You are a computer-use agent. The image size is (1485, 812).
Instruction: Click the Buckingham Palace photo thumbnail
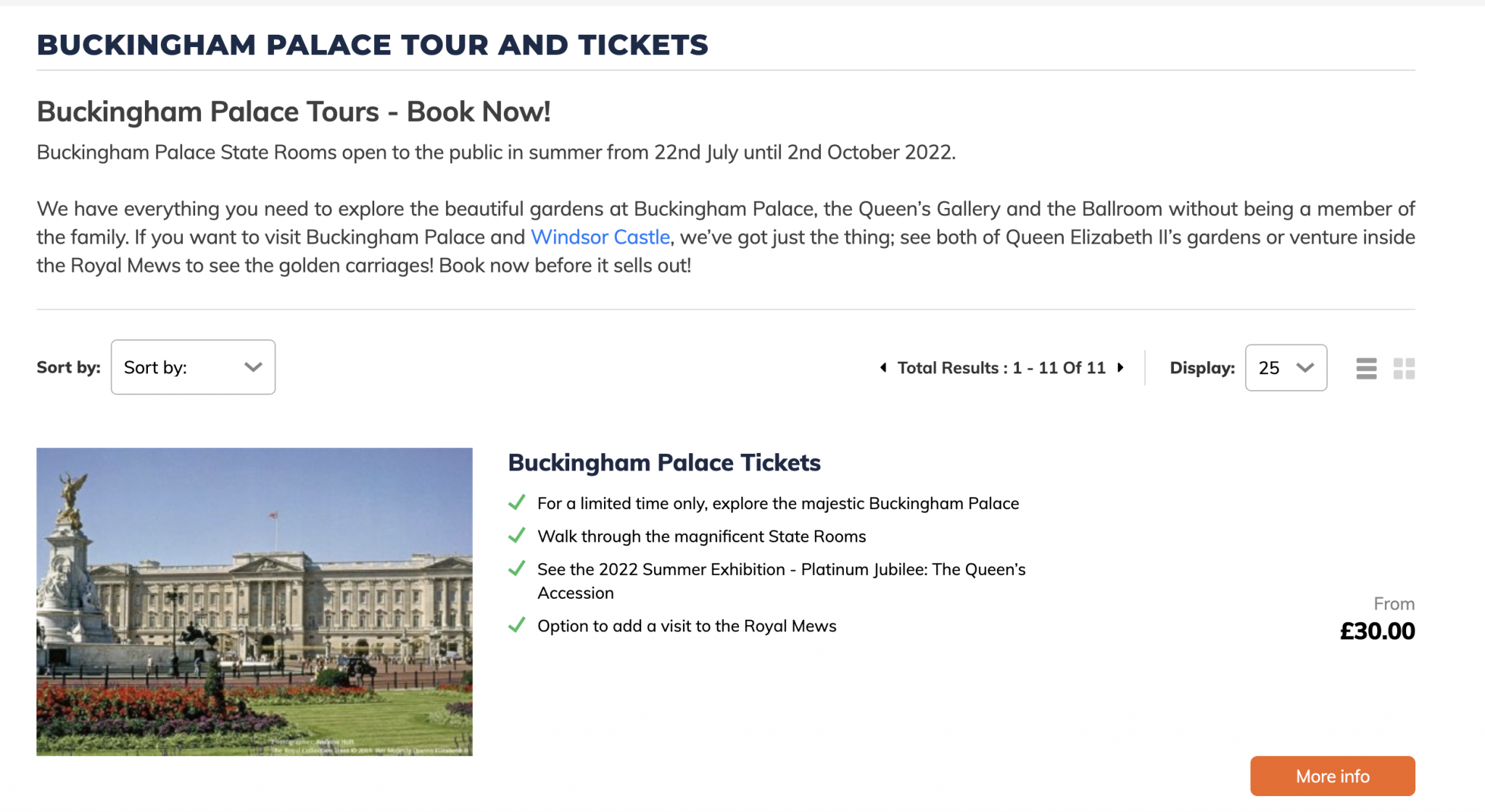click(255, 602)
